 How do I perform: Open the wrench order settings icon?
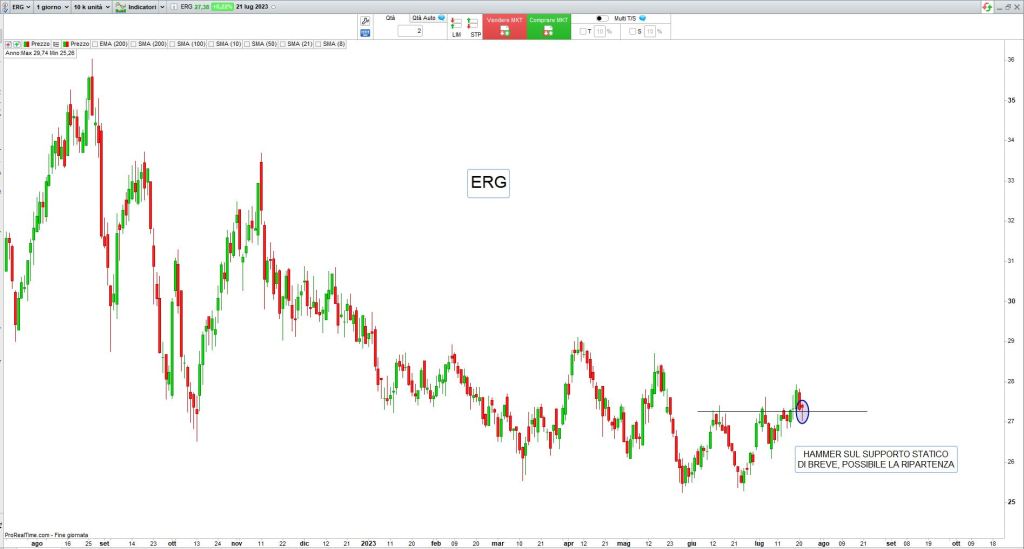click(365, 21)
